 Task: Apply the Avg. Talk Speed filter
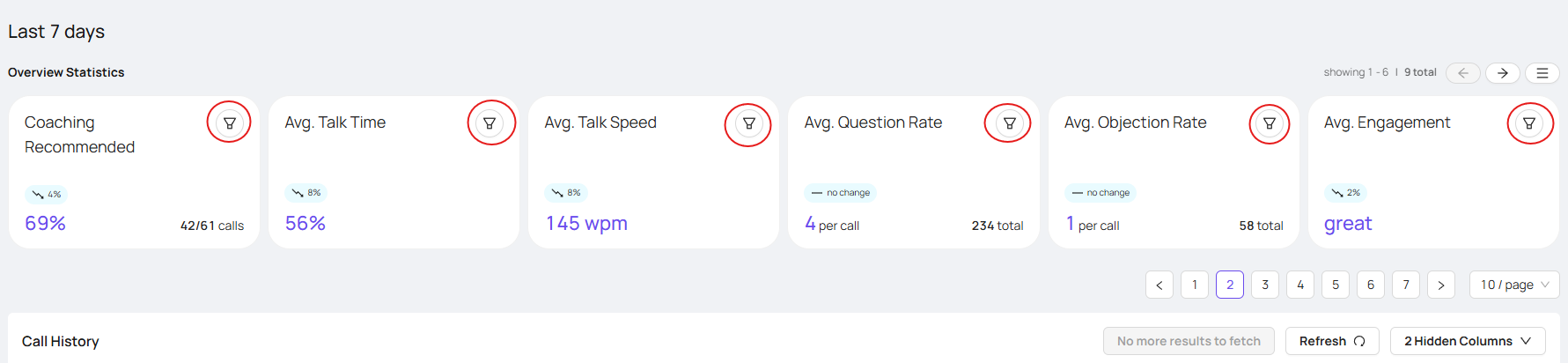[749, 123]
